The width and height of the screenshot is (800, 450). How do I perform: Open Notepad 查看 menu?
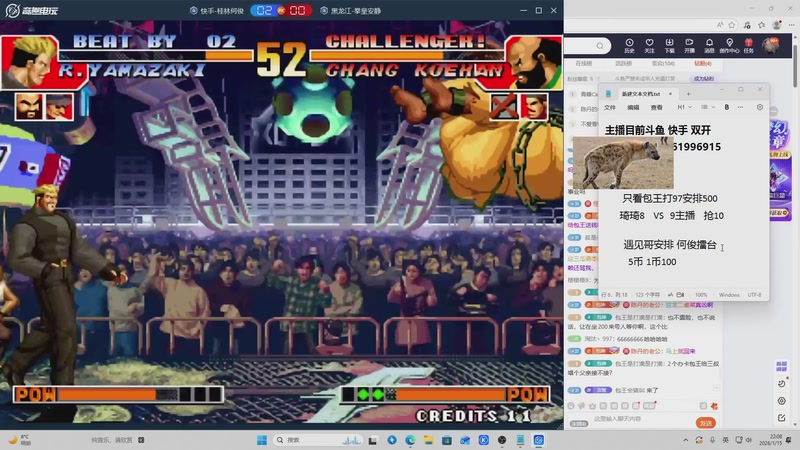657,108
